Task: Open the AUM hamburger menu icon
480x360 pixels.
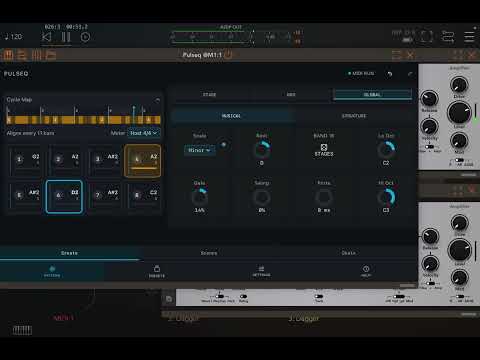Action: (469, 36)
